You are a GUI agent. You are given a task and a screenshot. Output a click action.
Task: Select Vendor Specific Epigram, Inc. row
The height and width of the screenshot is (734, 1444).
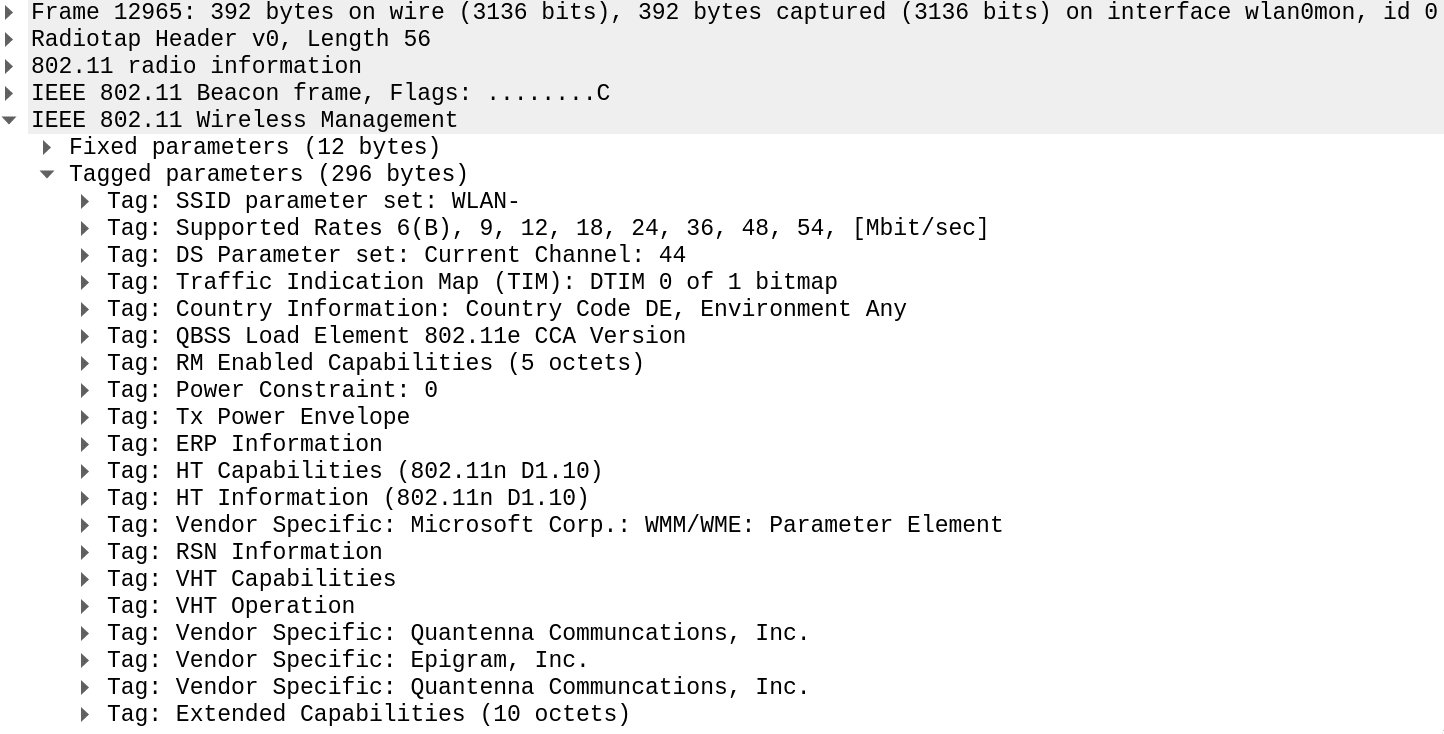(x=722, y=661)
